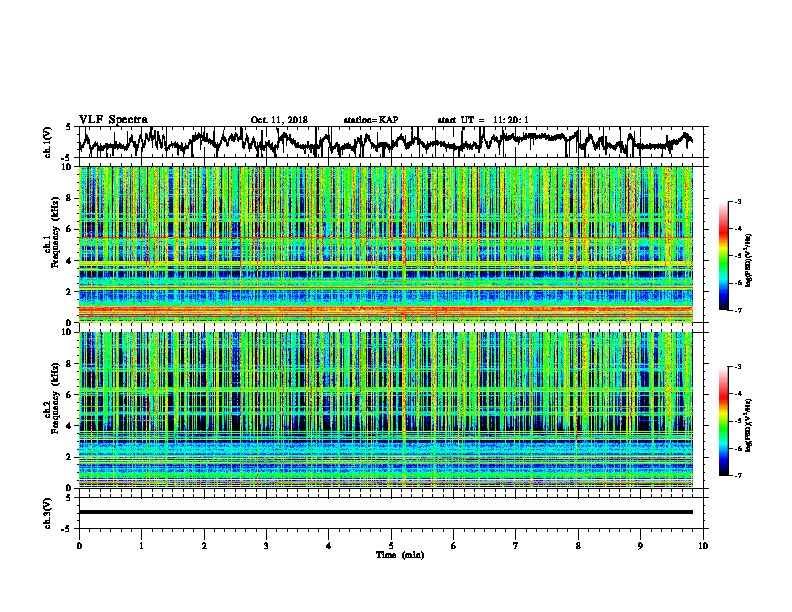
Task: Click the "-7" tick on ch.2 colorbar
Action: (x=737, y=475)
